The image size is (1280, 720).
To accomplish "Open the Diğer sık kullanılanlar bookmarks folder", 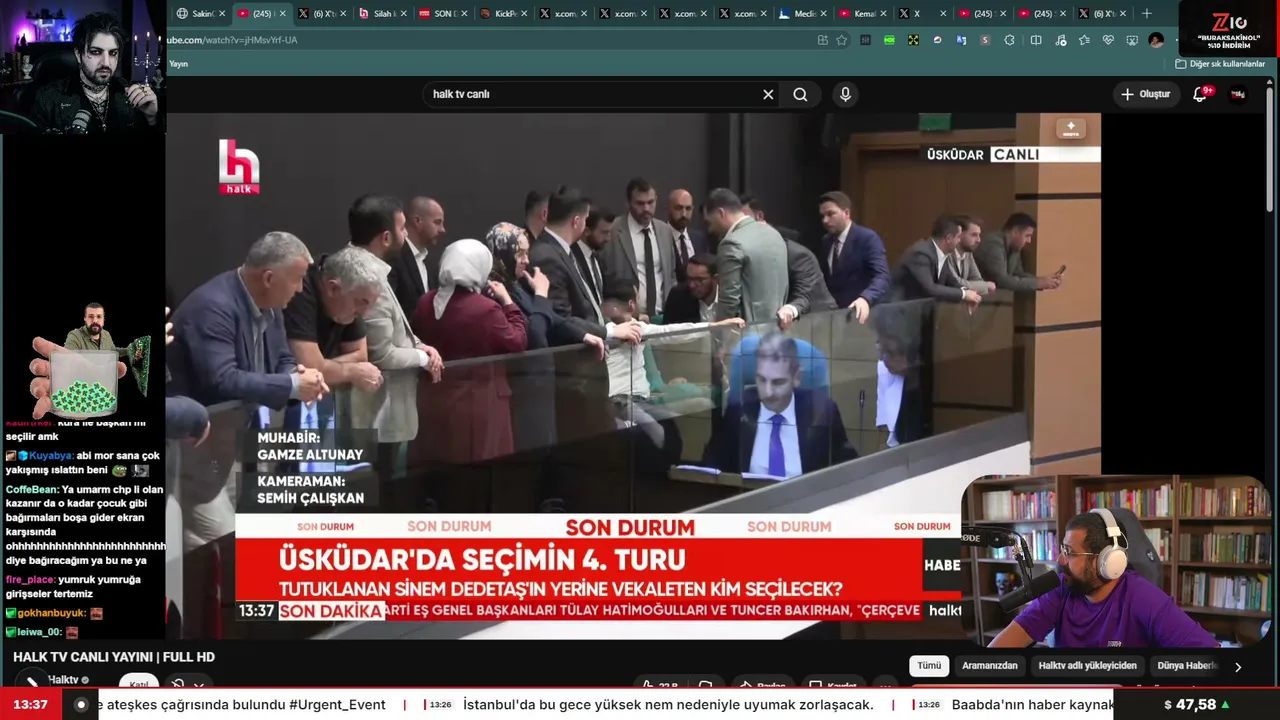I will (x=1220, y=64).
